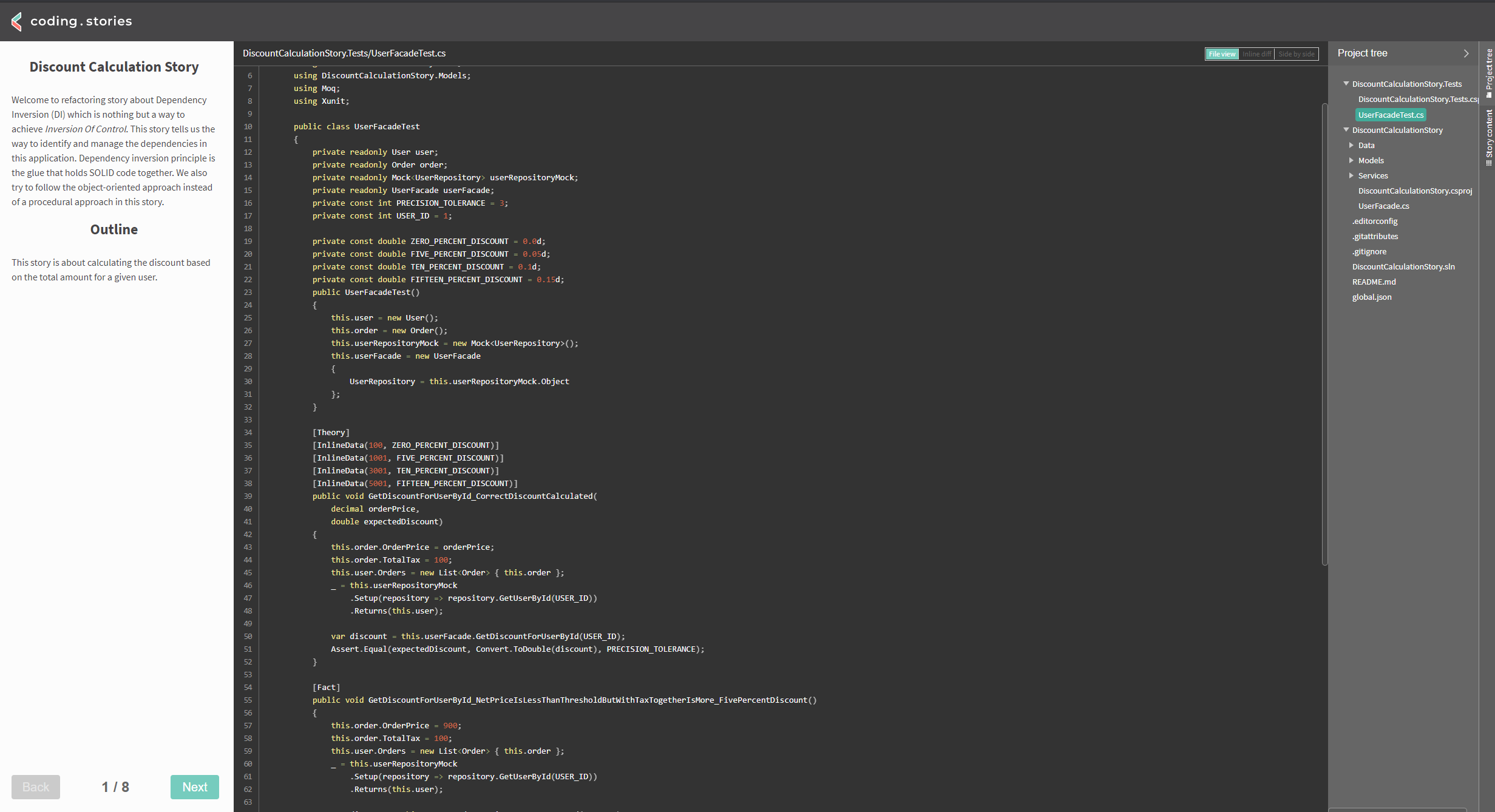
Task: Open the .gitignore file
Action: click(x=1369, y=251)
